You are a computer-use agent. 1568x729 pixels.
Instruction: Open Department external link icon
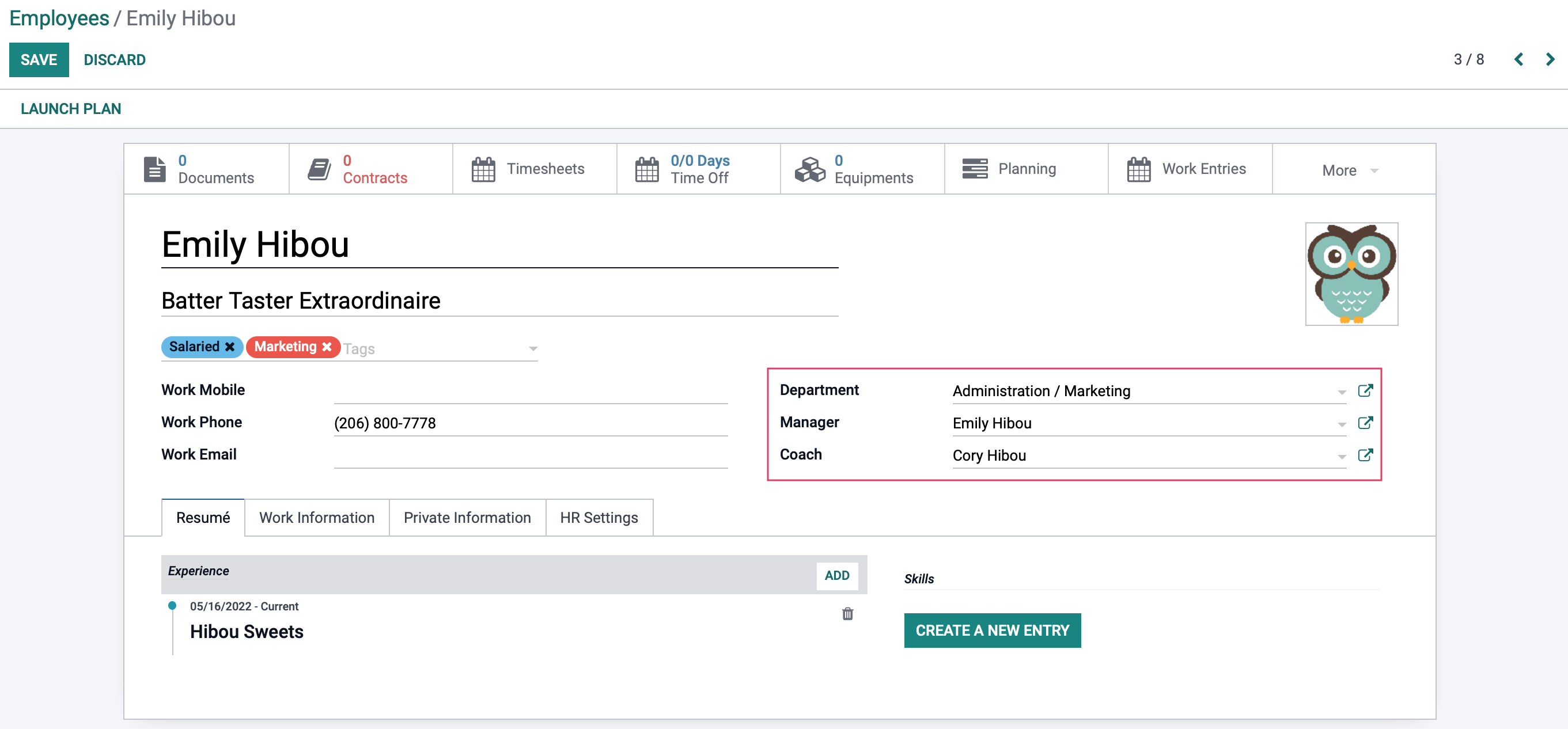[1365, 390]
